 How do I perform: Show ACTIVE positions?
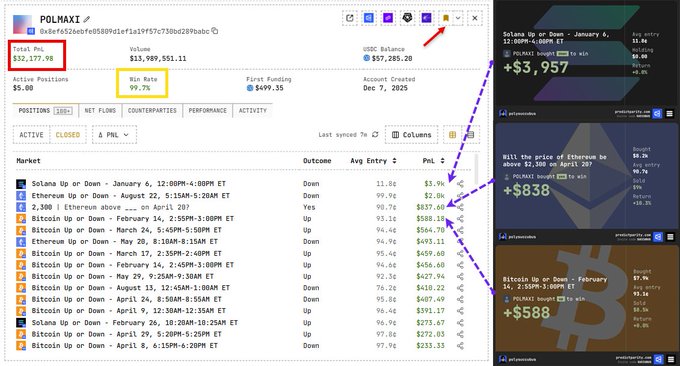[x=31, y=135]
